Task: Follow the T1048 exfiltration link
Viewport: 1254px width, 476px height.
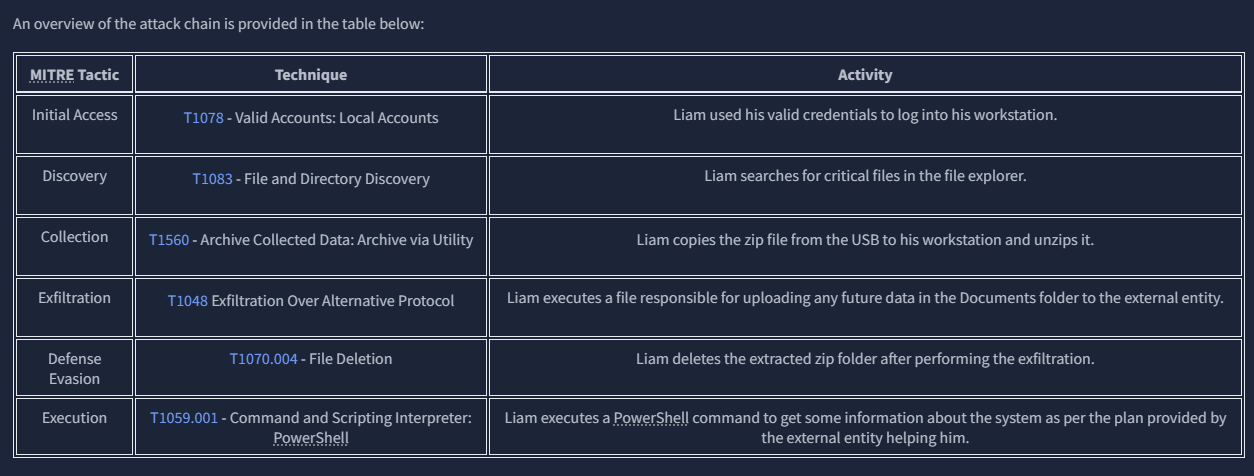Action: pyautogui.click(x=187, y=301)
